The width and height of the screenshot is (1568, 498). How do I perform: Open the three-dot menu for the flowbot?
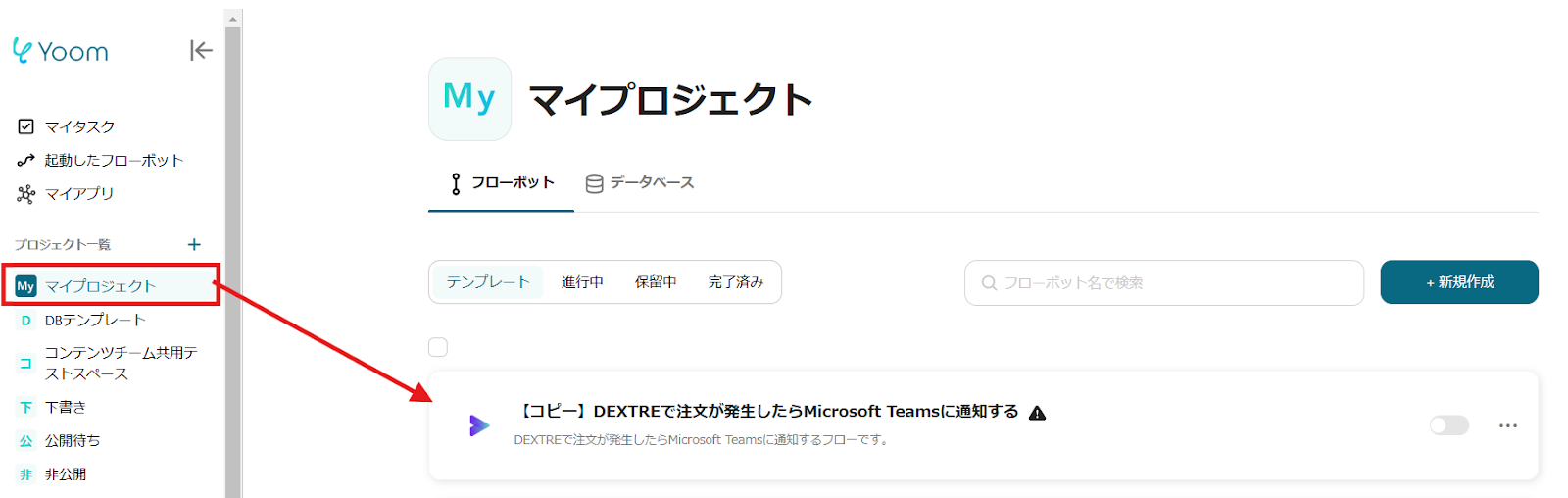[x=1507, y=425]
